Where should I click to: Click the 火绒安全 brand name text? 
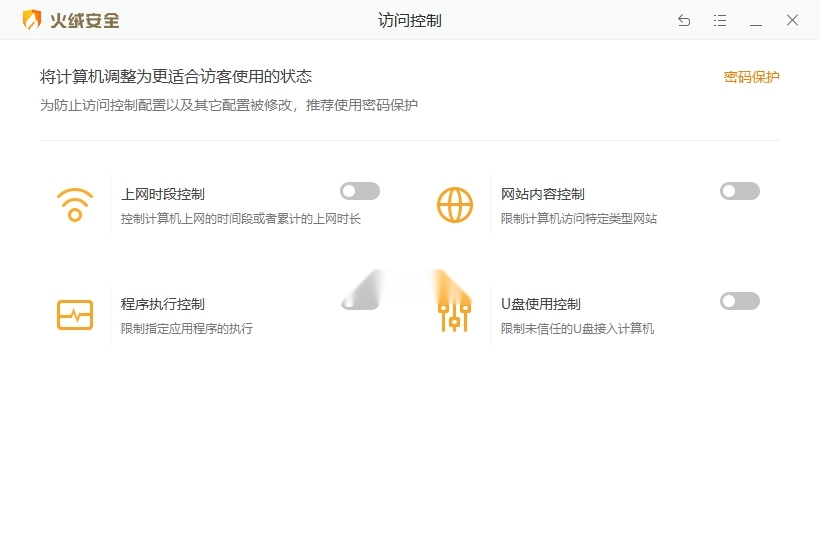pyautogui.click(x=85, y=20)
